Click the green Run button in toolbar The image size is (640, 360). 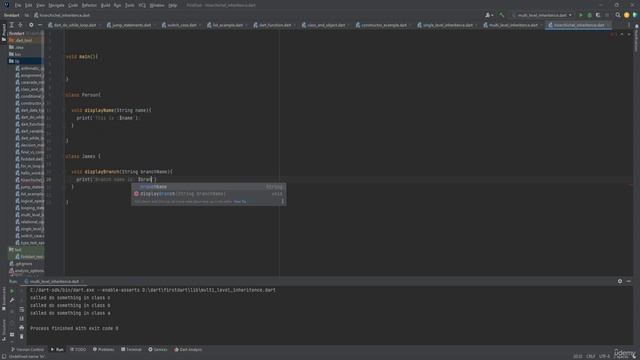click(580, 15)
